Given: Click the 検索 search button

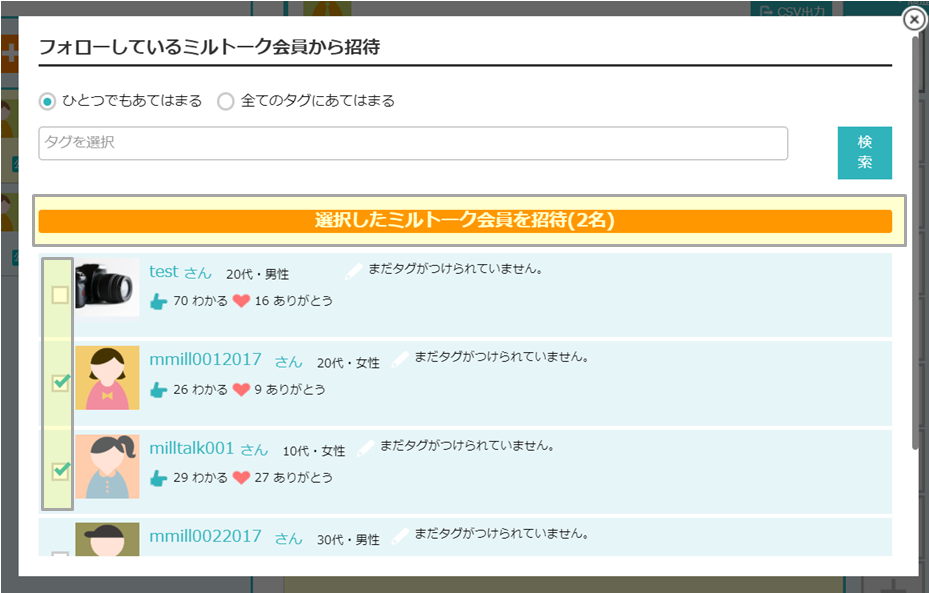Looking at the screenshot, I should tap(864, 152).
